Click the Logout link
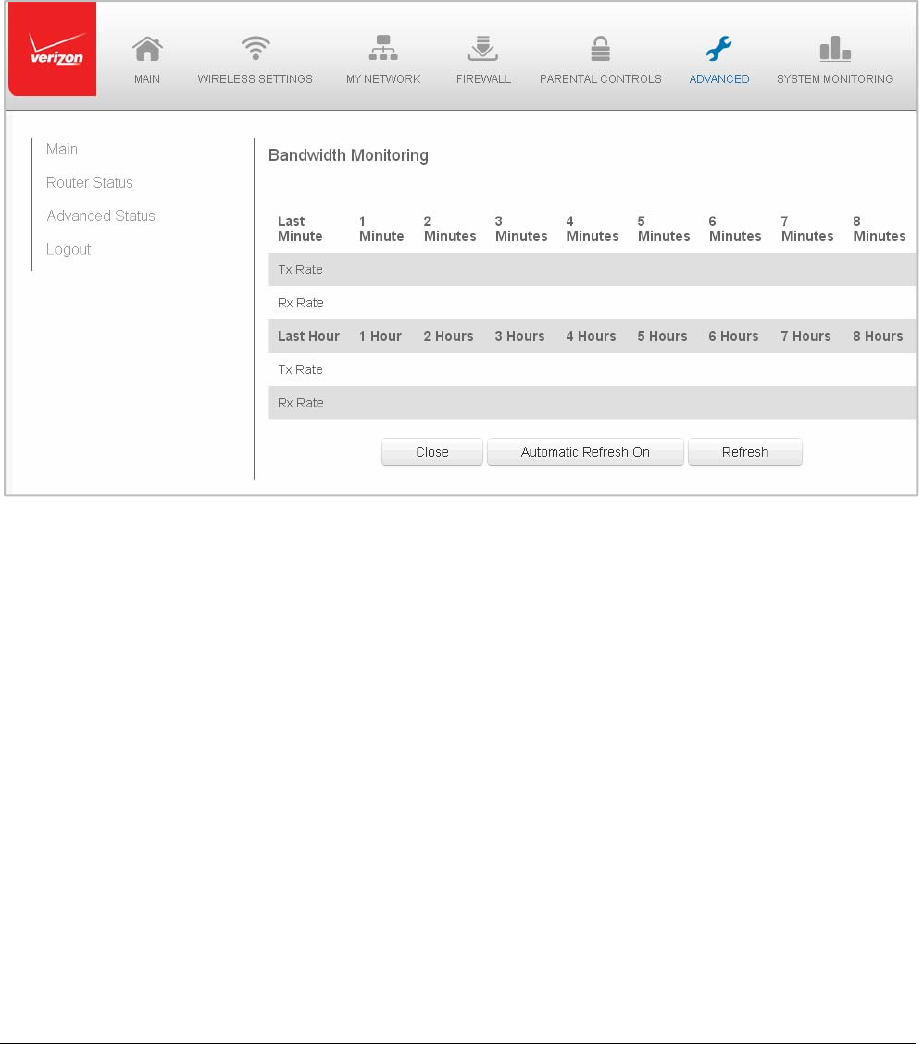This screenshot has width=919, height=1044. pyautogui.click(x=69, y=250)
